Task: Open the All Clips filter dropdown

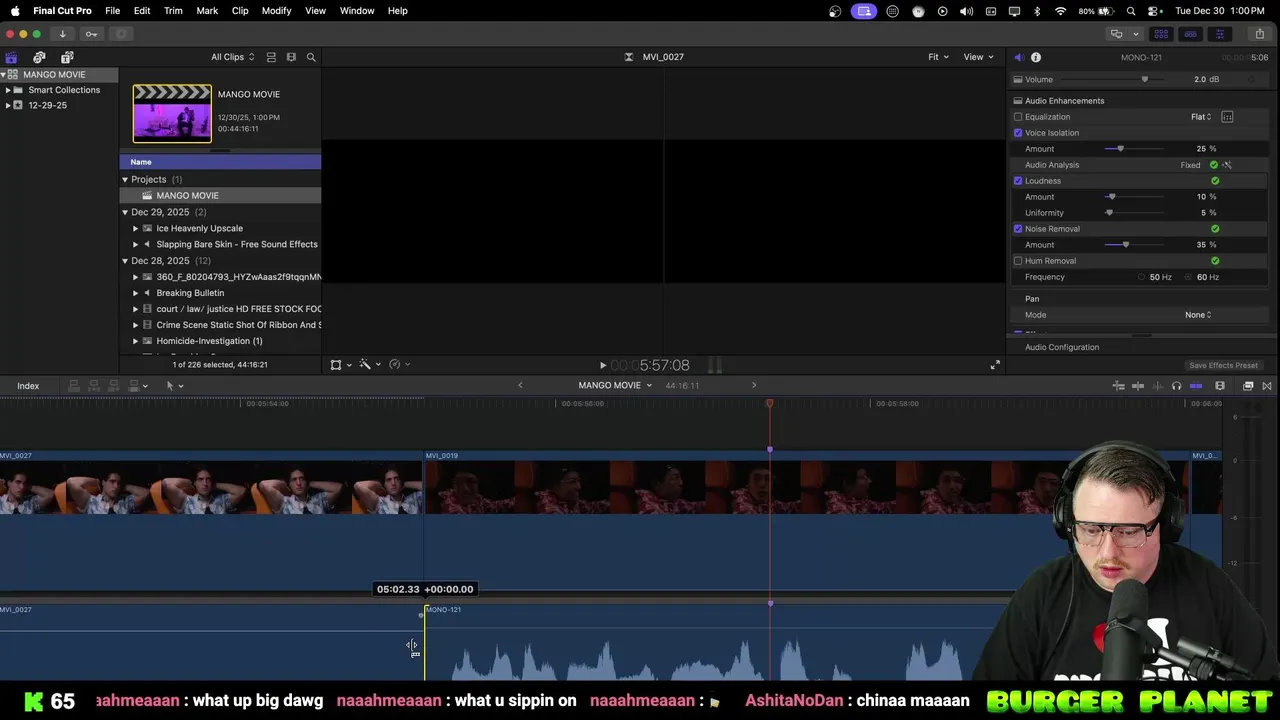Action: pos(232,57)
